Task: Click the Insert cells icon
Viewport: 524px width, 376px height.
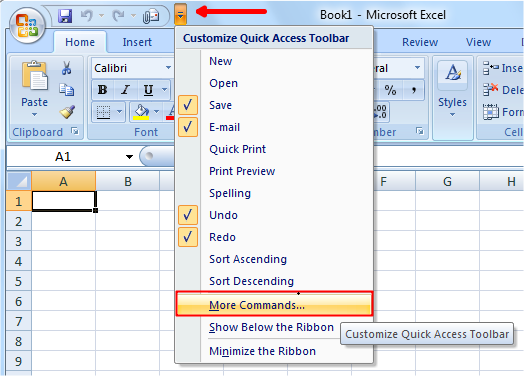Action: [491, 68]
